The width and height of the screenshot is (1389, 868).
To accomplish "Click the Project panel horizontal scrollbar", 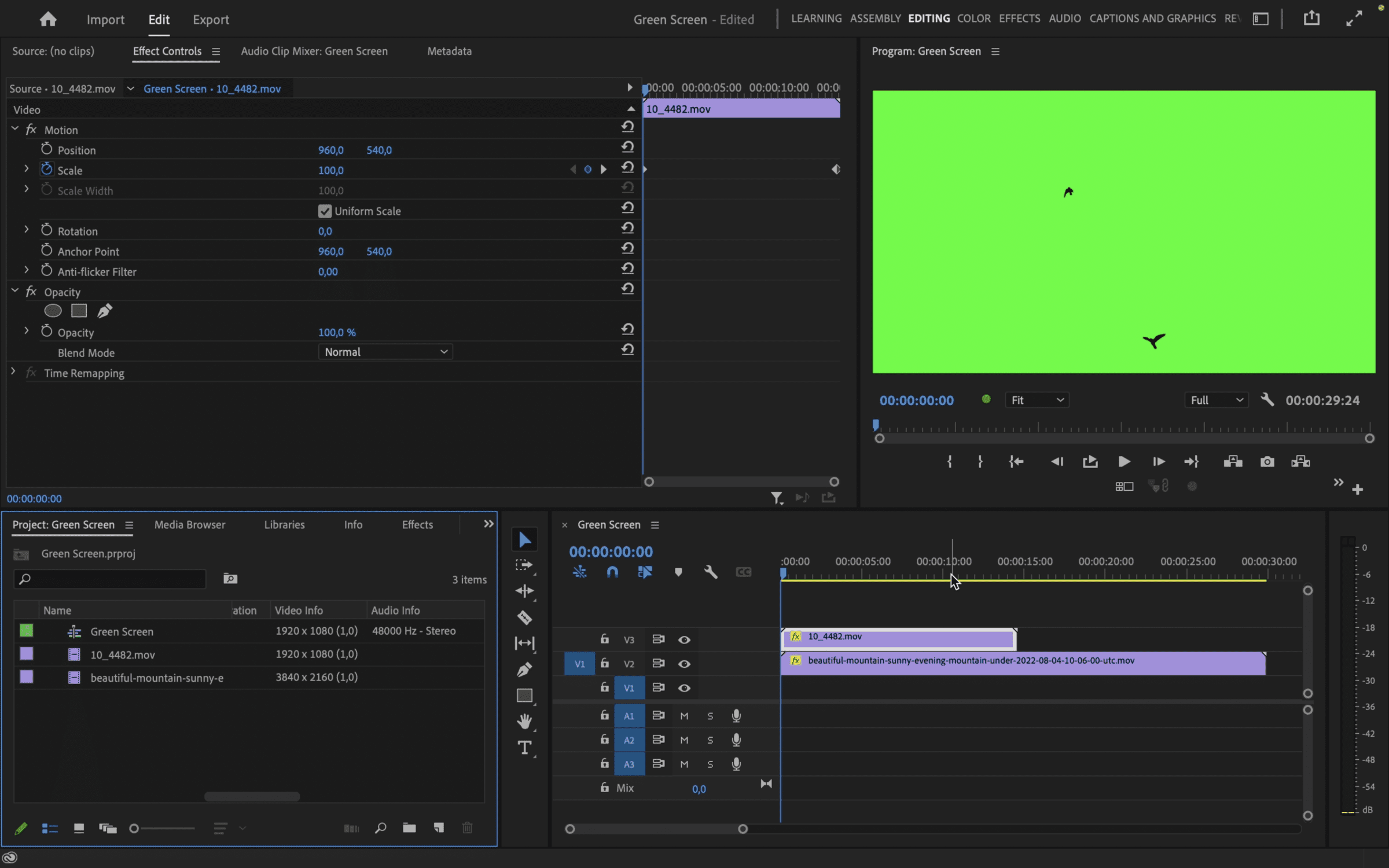I will 252,796.
